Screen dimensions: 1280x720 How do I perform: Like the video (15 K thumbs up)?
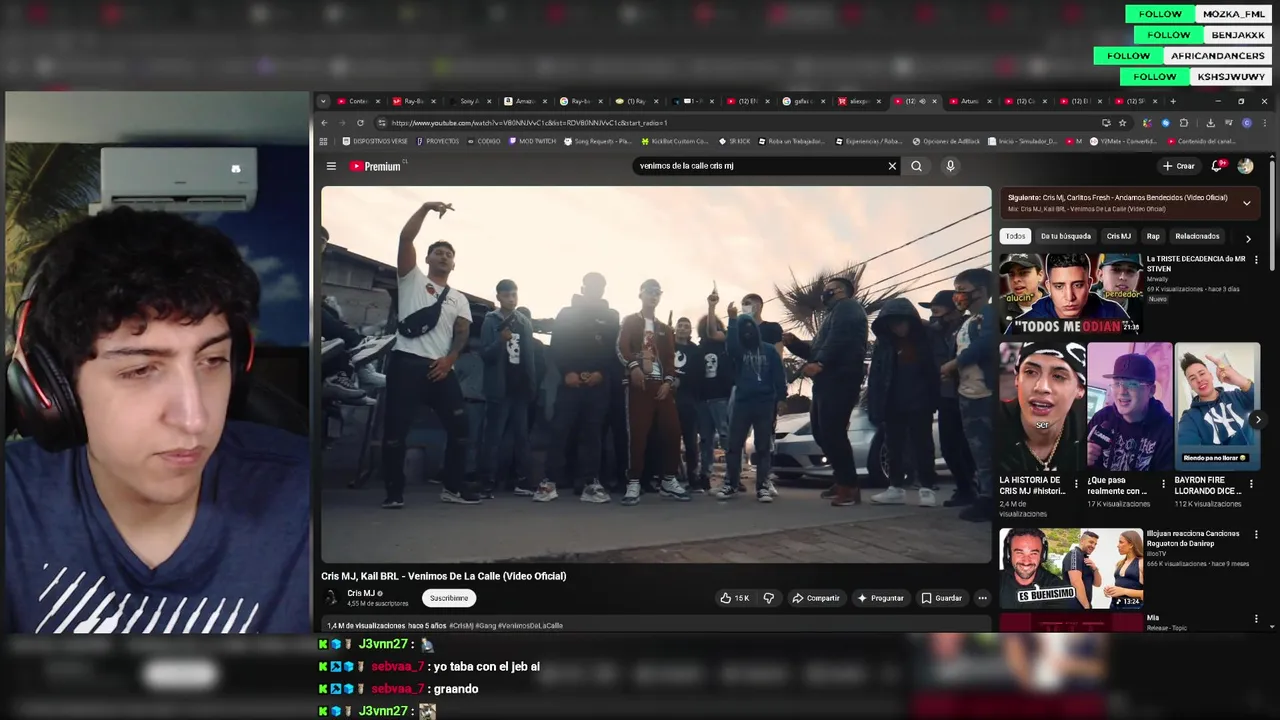(734, 598)
